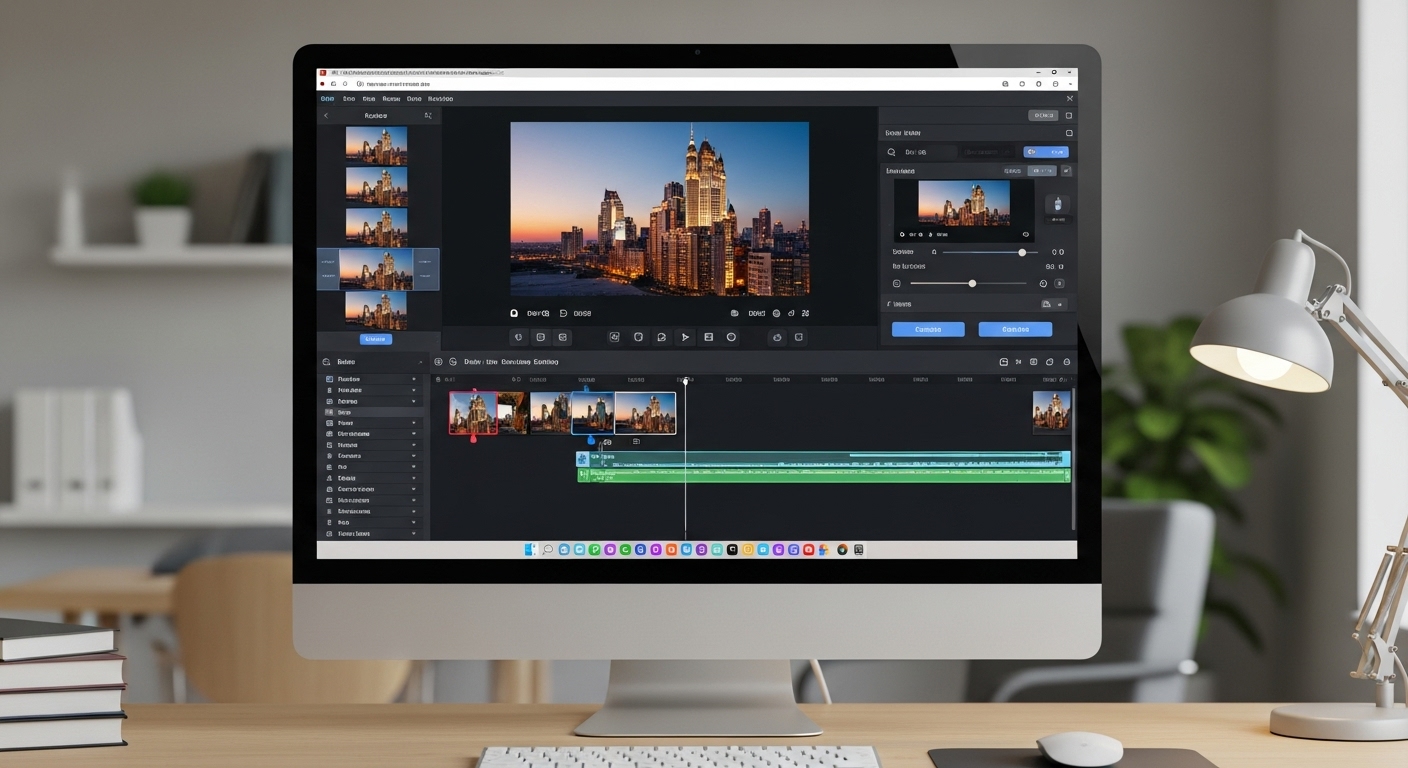This screenshot has width=1408, height=768.
Task: Open the Windows-logo icon in the dock
Action: click(530, 550)
